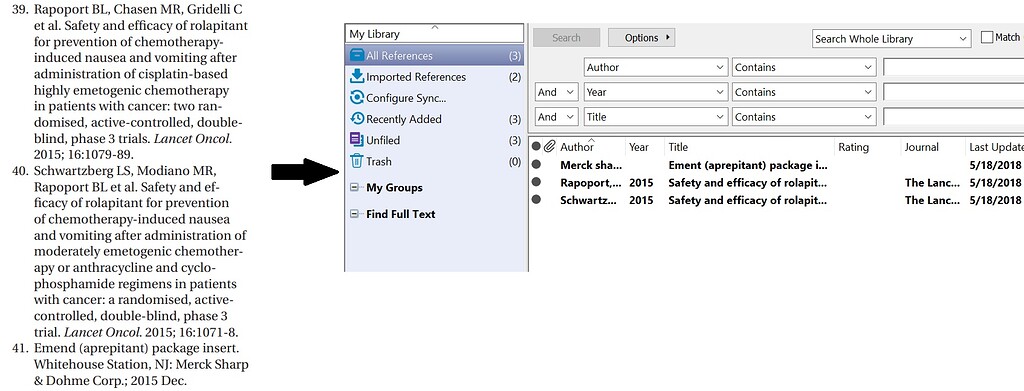Open the Options button menu
Viewport: 1024px width, 391px height.
pyautogui.click(x=641, y=38)
